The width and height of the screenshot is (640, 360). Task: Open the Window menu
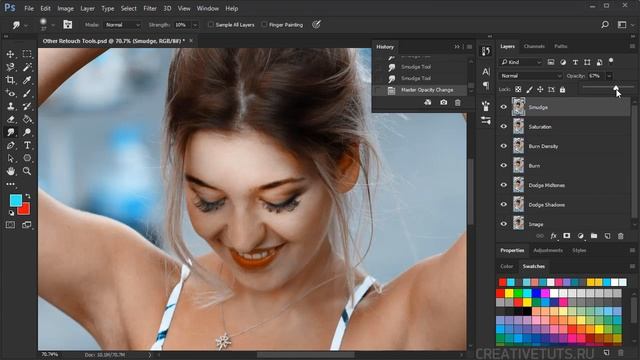(x=208, y=8)
